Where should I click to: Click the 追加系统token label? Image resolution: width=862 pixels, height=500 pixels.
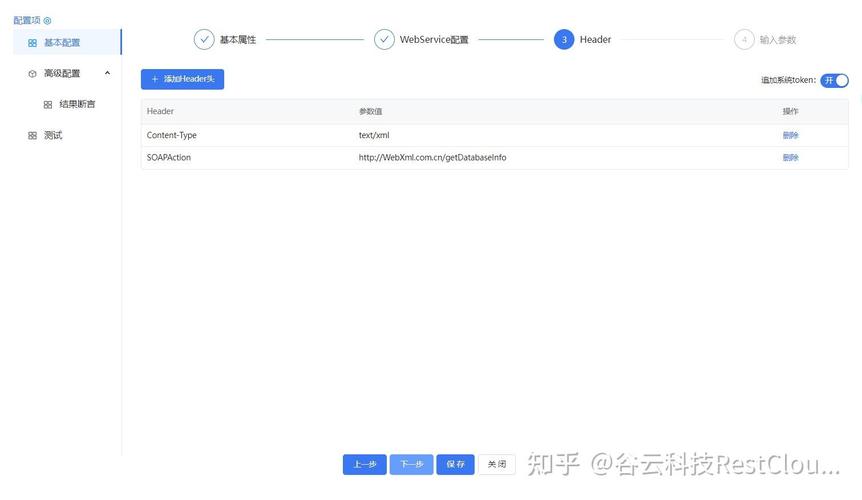click(x=788, y=80)
